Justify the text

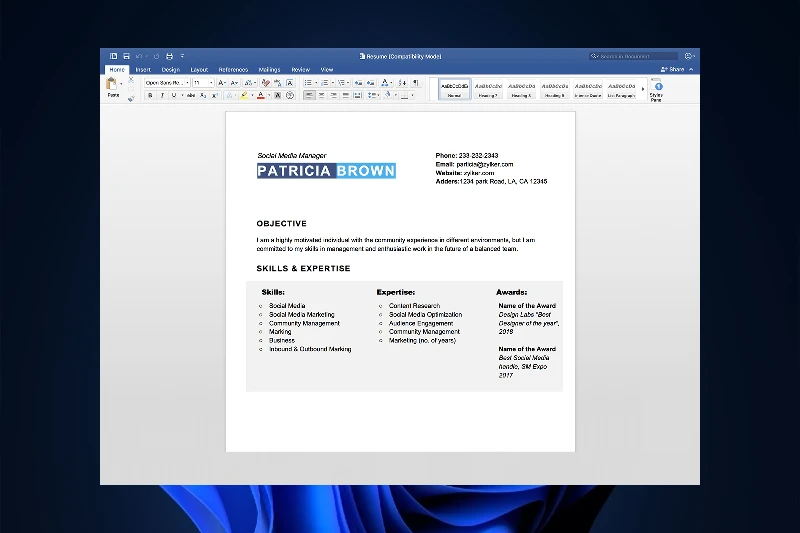coord(345,95)
